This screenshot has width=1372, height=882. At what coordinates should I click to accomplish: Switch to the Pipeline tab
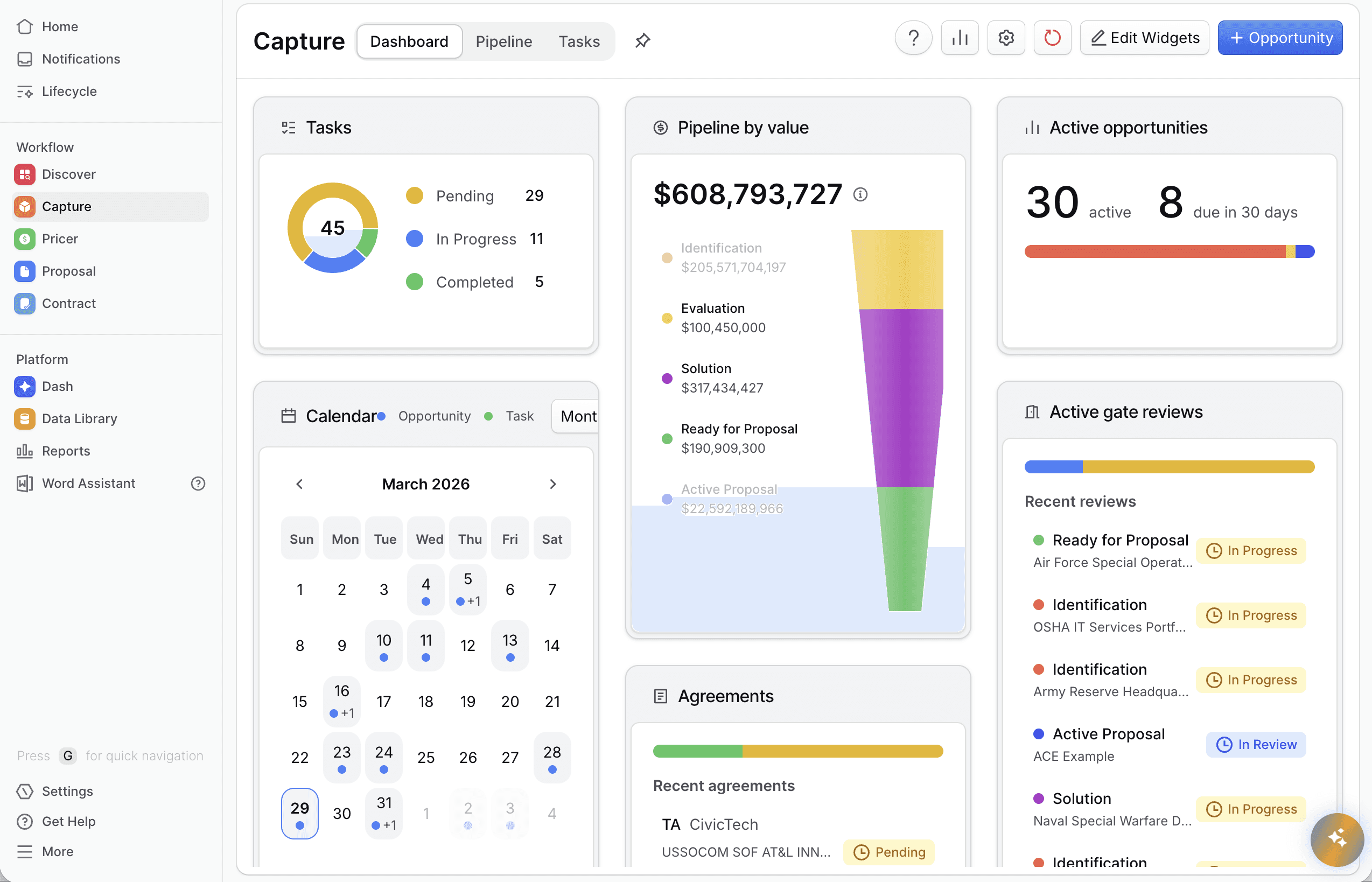click(x=503, y=41)
